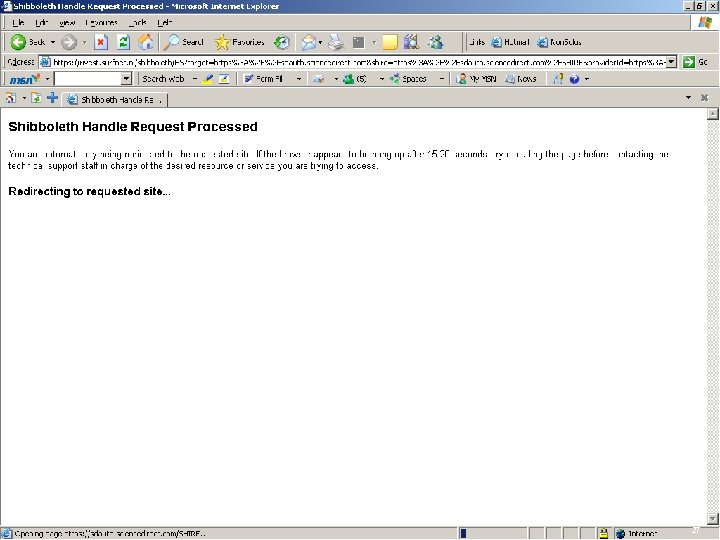720x540 pixels.
Task: Open a new tab with blue plus
Action: point(52,97)
